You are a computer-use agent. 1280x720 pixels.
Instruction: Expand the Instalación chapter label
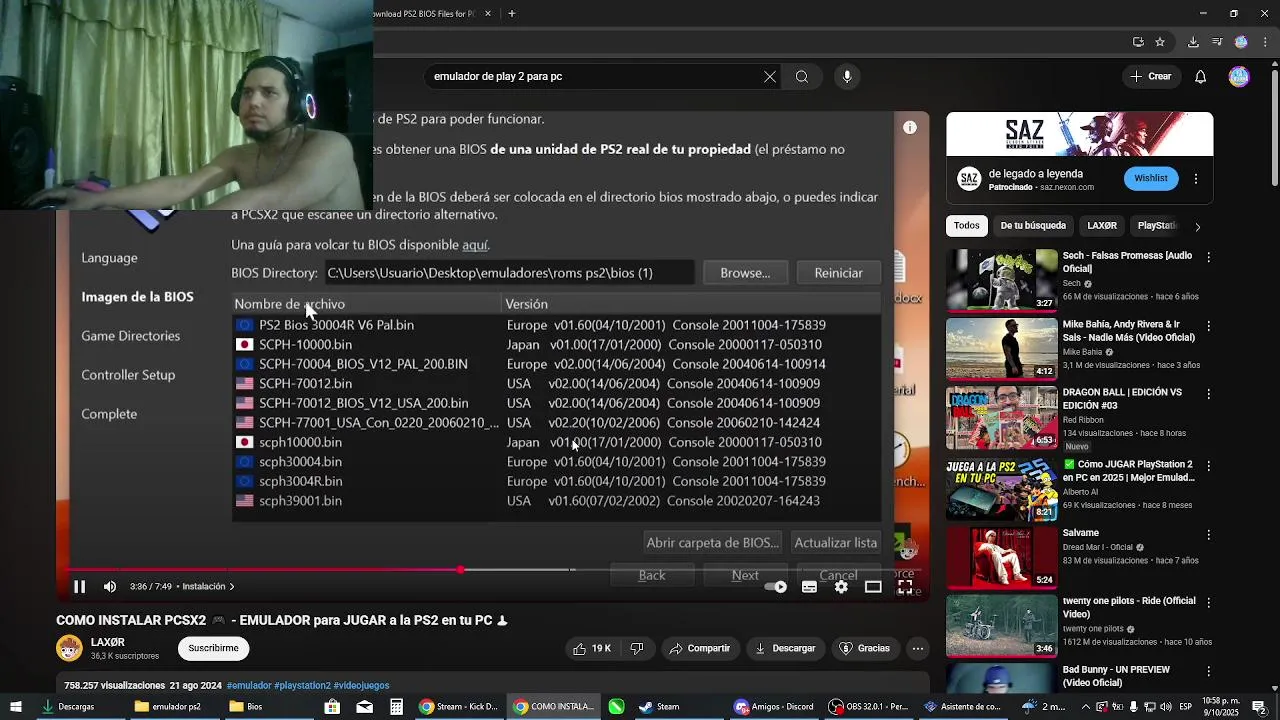208,587
